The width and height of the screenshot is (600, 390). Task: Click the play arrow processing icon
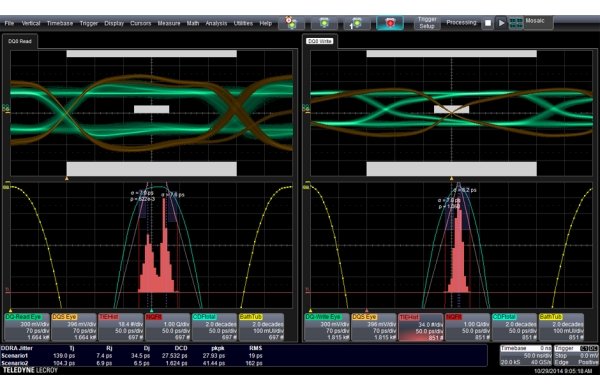pyautogui.click(x=501, y=23)
